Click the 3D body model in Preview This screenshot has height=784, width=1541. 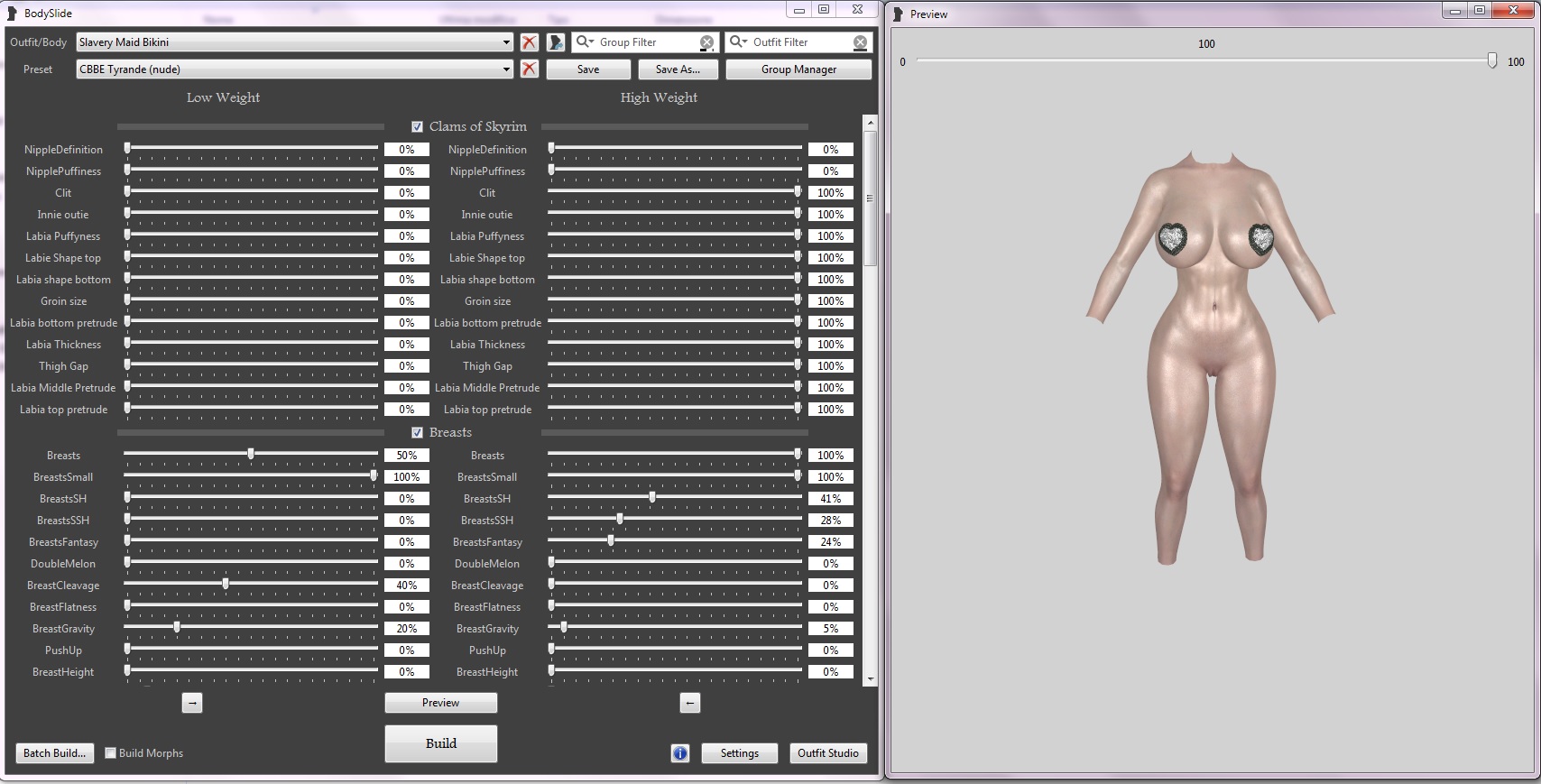(1209, 356)
